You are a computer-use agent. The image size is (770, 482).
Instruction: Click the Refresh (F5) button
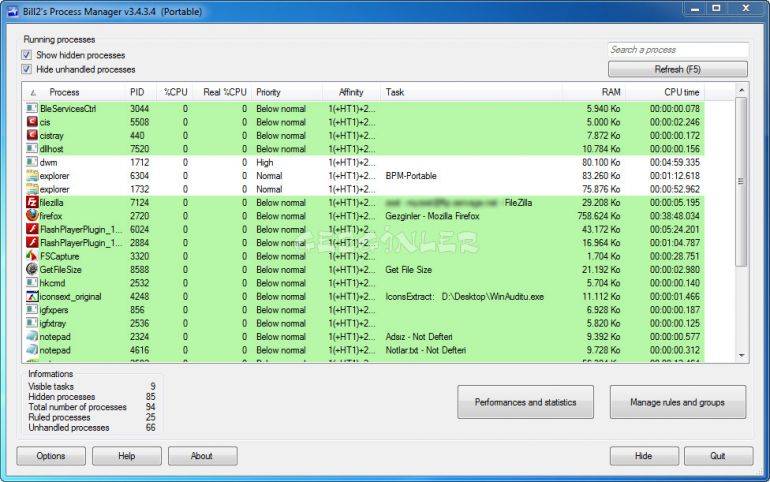[x=678, y=69]
